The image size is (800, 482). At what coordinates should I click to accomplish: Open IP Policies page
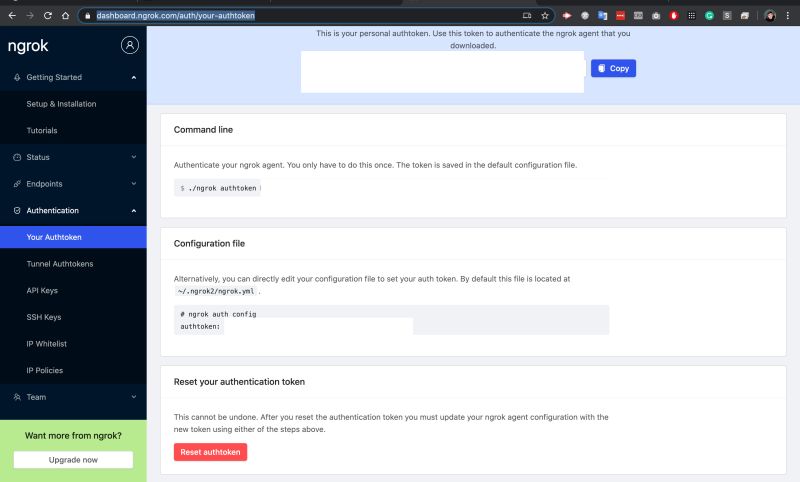[44, 370]
